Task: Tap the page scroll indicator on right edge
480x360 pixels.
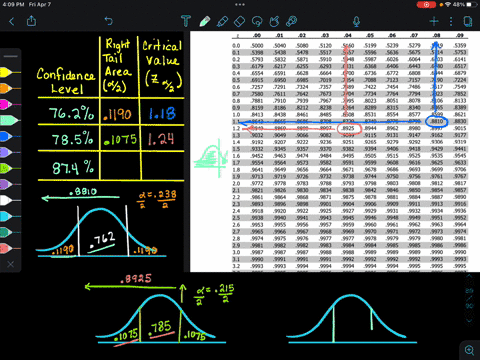Action: click(x=469, y=299)
